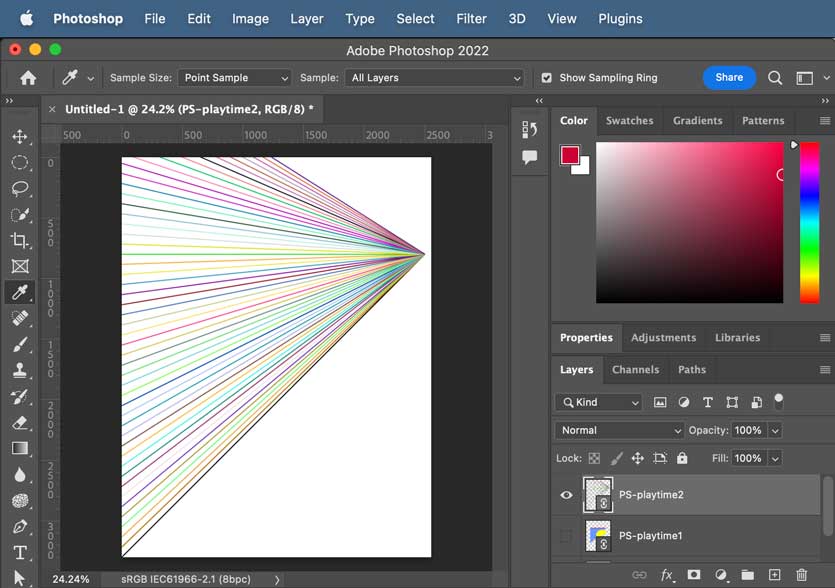This screenshot has width=835, height=588.
Task: Select the Spot Healing Brush tool
Action: tap(20, 318)
